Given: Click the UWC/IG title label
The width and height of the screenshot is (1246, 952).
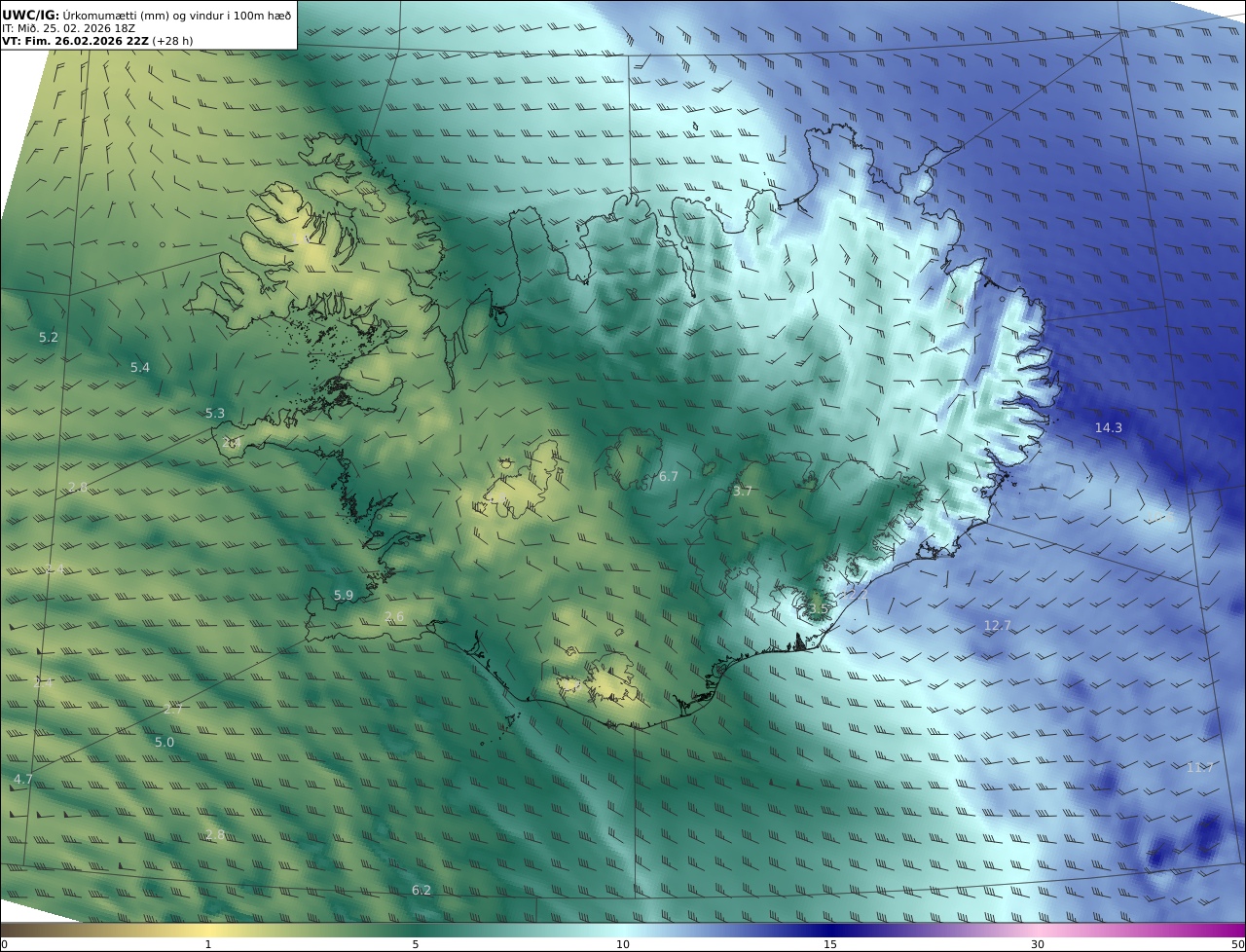Looking at the screenshot, I should [31, 15].
